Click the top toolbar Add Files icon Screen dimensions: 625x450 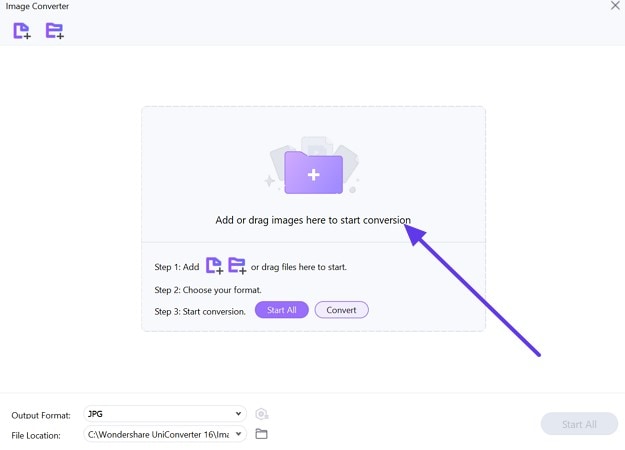(22, 31)
